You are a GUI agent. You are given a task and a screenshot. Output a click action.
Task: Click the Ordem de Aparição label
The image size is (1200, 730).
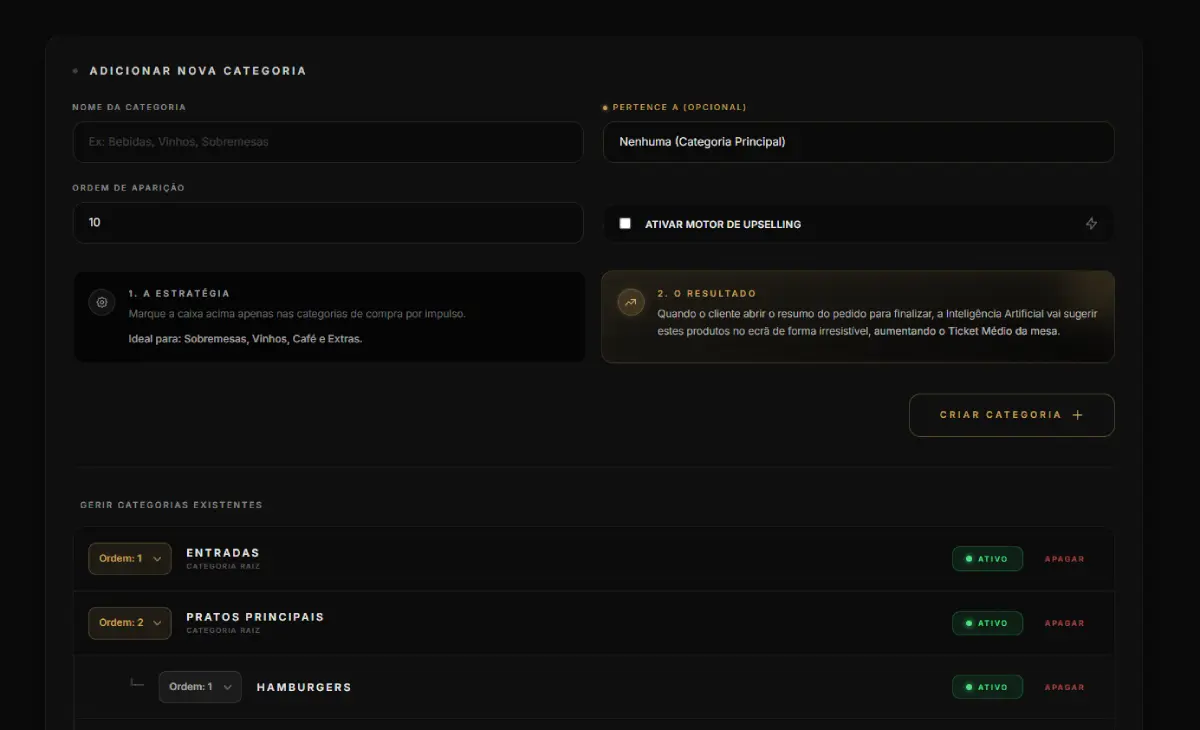(128, 188)
